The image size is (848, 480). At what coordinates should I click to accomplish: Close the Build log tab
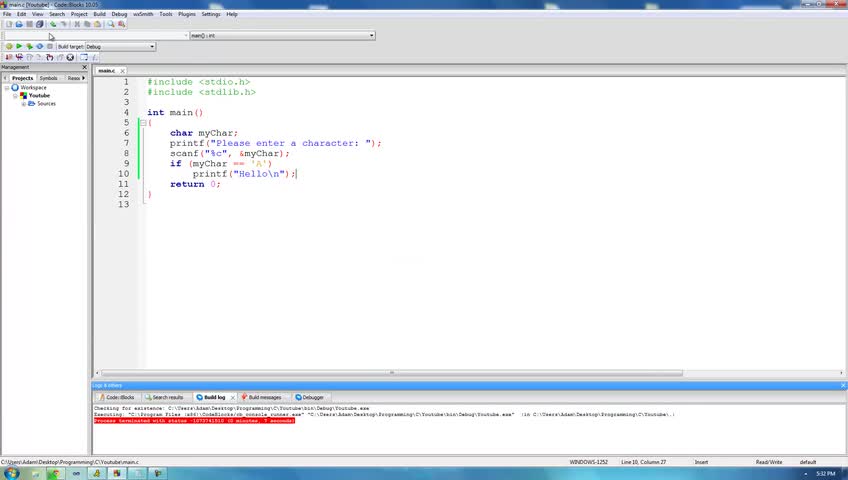233,397
